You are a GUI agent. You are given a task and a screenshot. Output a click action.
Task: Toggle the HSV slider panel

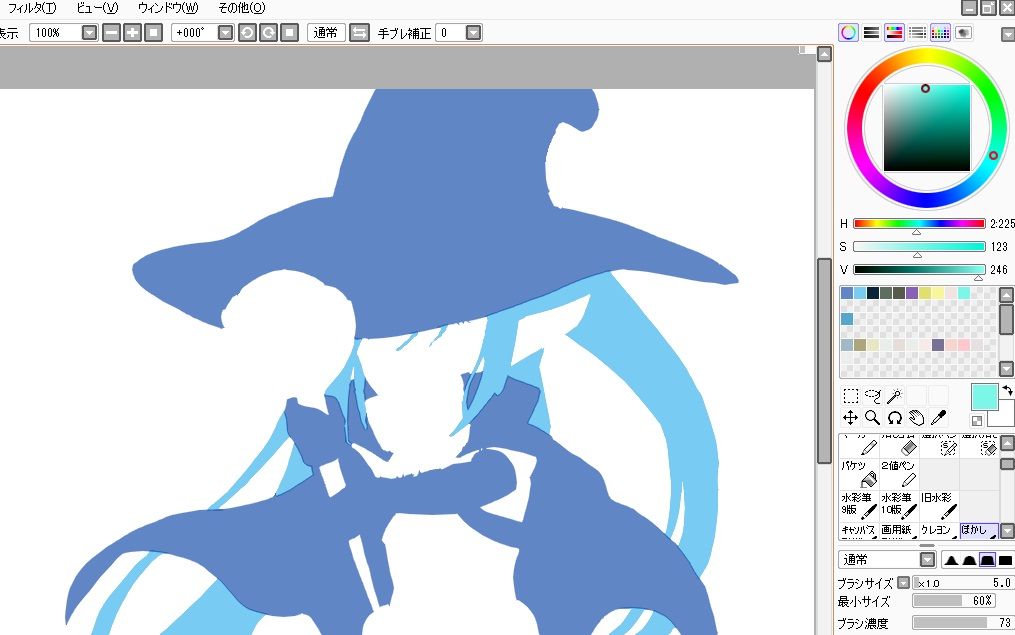point(894,32)
